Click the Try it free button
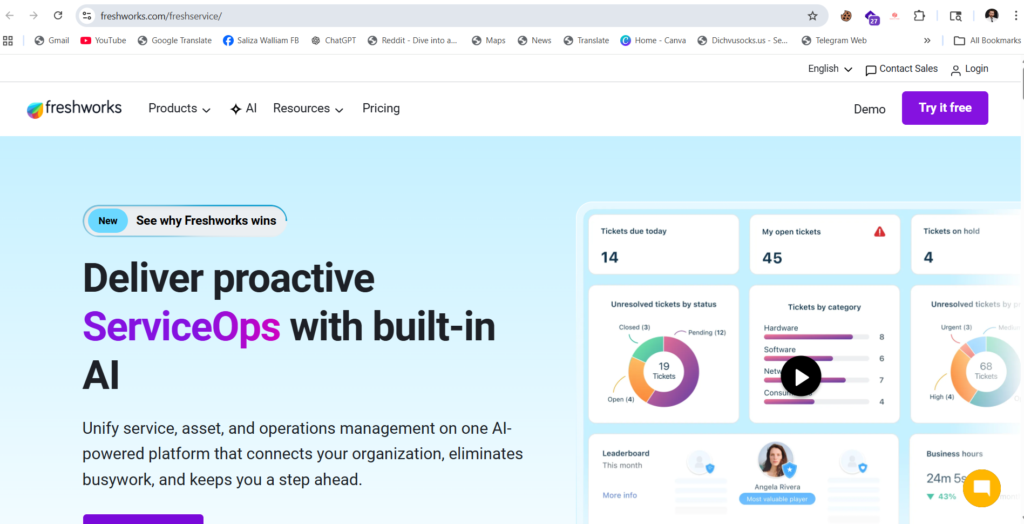1024x524 pixels. [x=944, y=108]
